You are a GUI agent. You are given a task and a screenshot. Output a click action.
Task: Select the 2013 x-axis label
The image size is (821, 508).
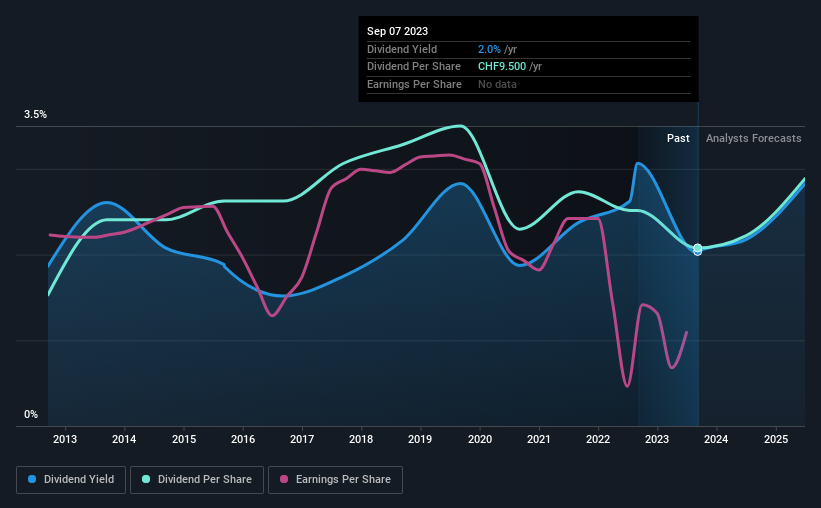click(65, 439)
